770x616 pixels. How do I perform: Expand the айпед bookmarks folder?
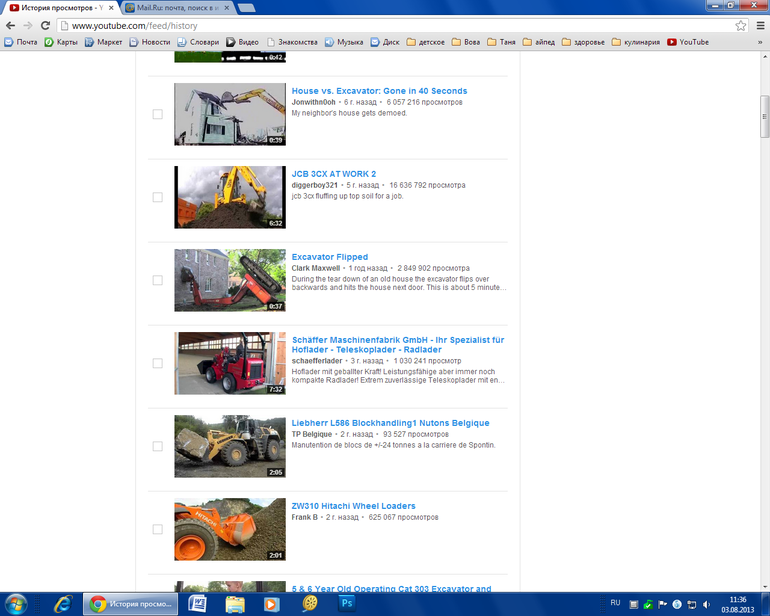539,42
